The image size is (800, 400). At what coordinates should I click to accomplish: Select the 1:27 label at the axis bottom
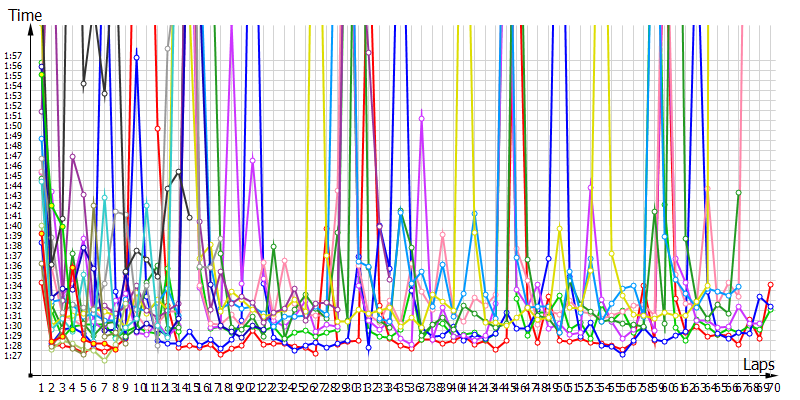coord(13,355)
